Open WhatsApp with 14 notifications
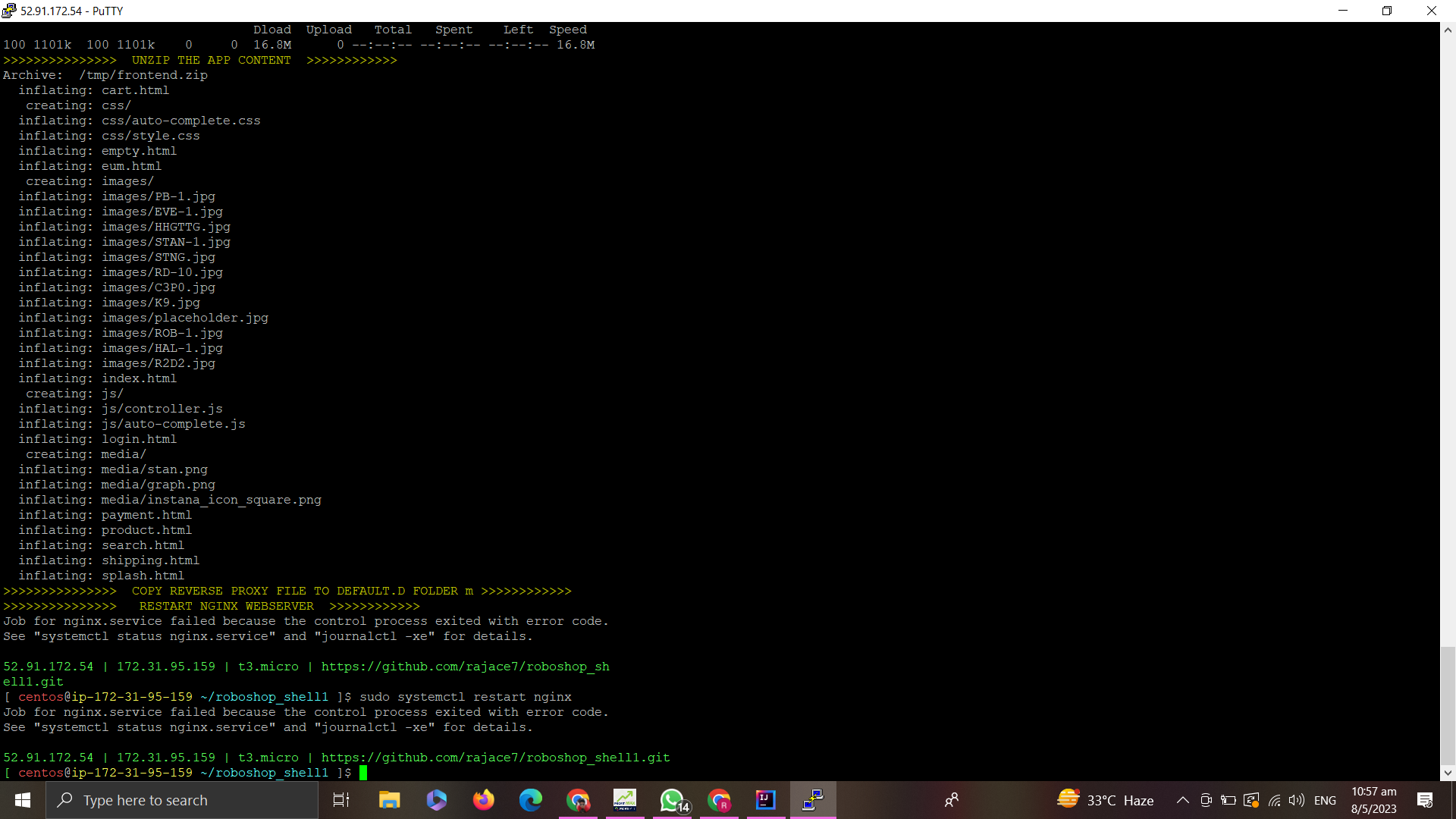This screenshot has height=819, width=1456. coord(673,800)
